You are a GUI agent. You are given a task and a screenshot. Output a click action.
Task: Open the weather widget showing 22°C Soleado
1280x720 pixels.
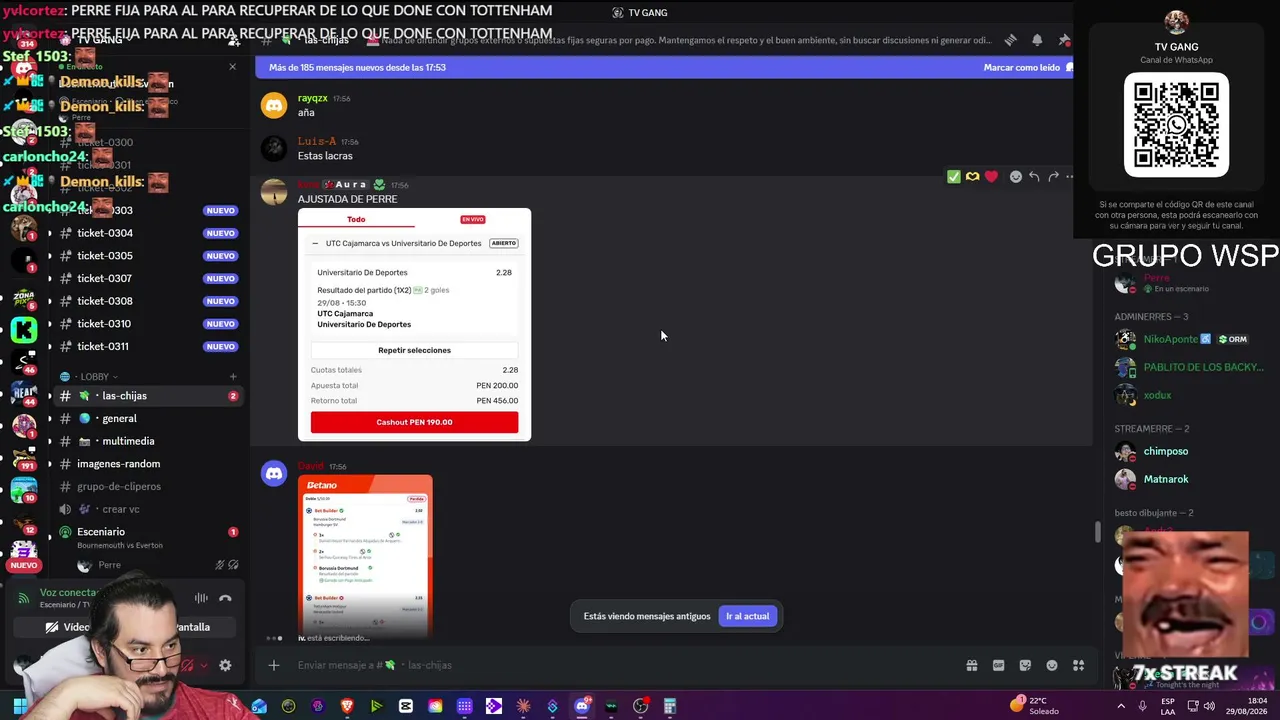[1035, 706]
